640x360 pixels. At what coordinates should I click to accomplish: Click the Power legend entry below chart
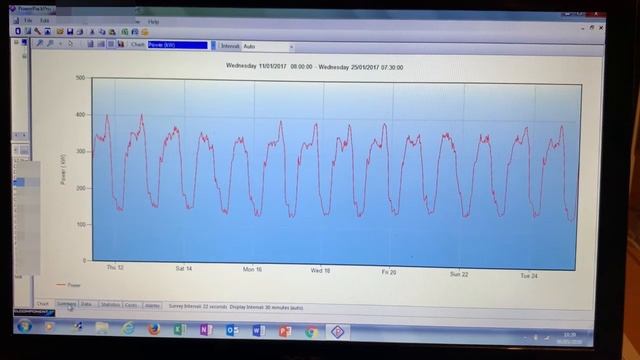click(69, 285)
